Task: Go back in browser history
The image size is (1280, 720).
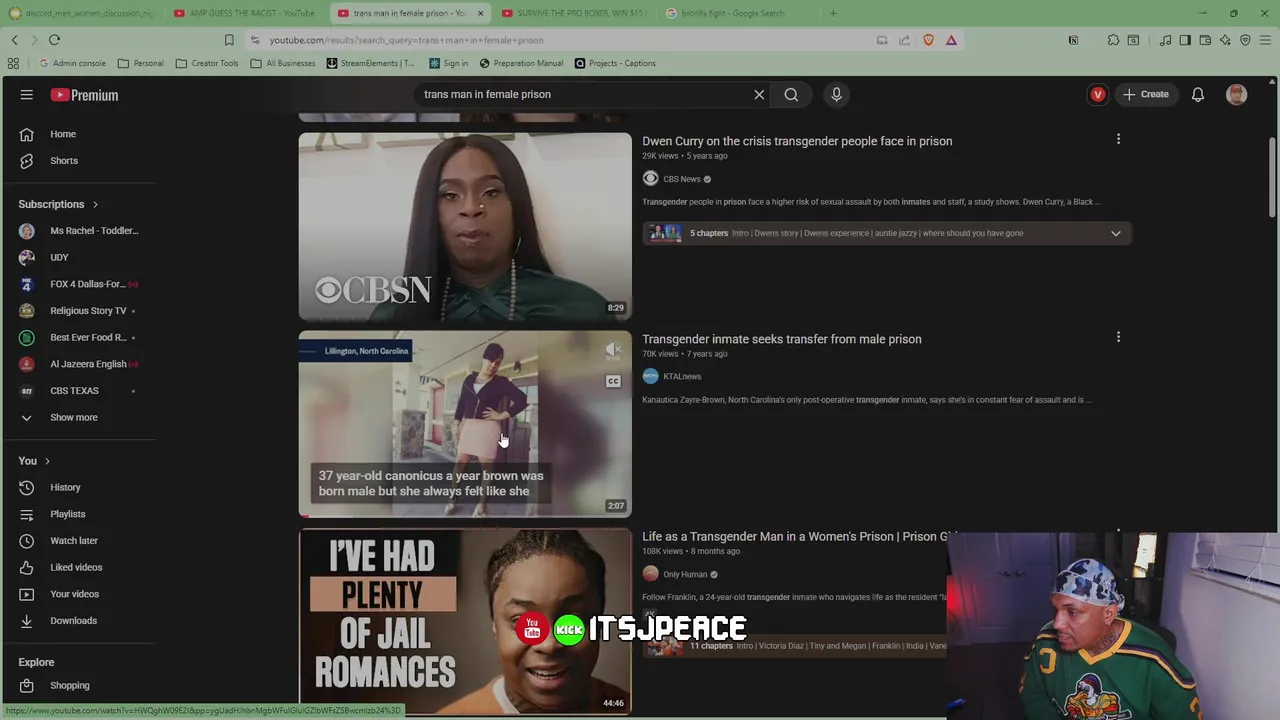Action: [x=14, y=40]
